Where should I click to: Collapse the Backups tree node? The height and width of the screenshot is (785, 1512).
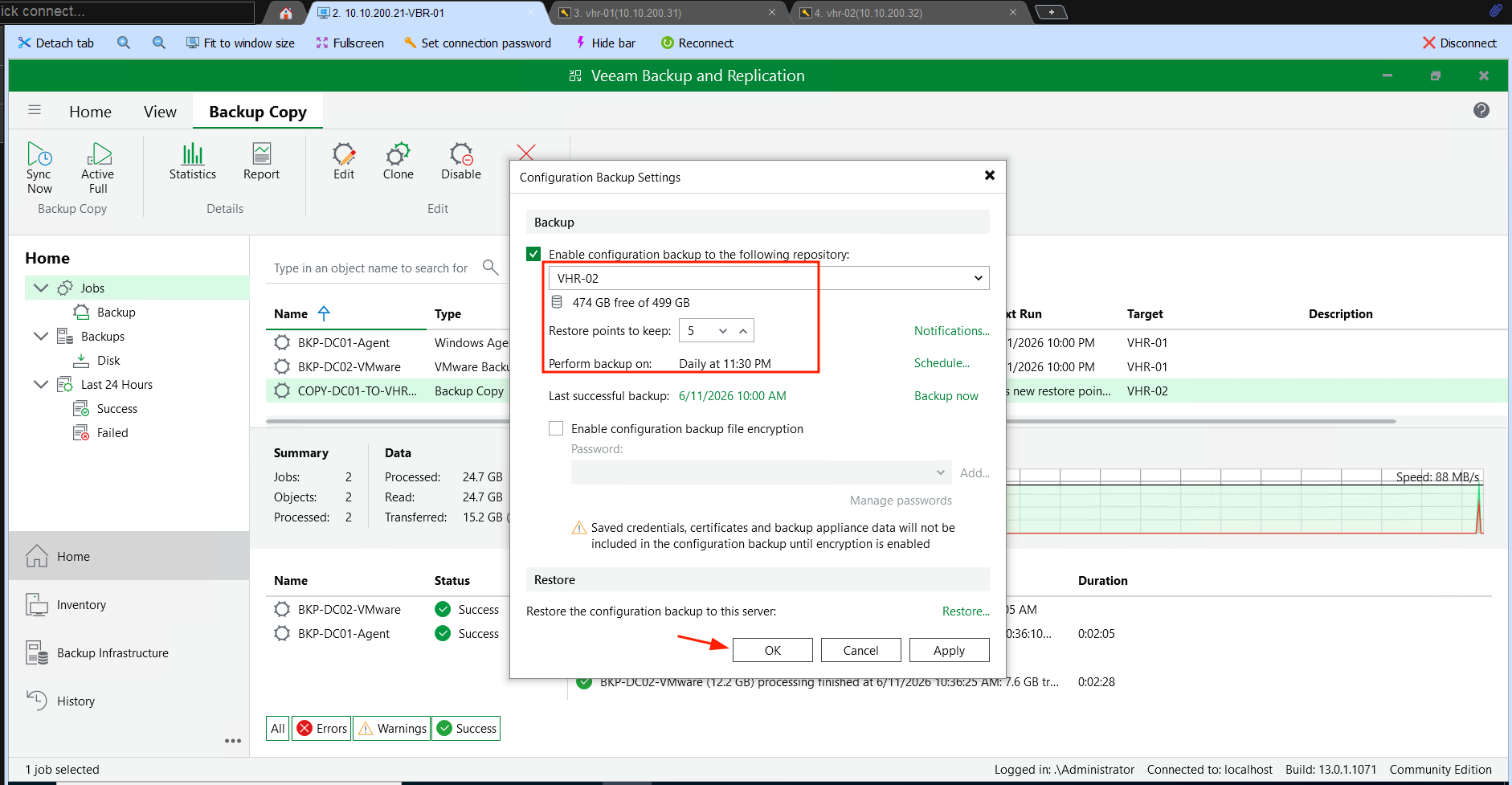coord(41,336)
